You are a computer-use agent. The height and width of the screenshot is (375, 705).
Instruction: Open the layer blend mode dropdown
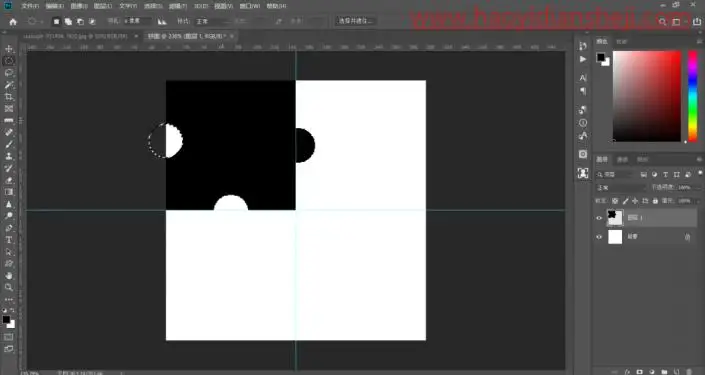coord(621,188)
